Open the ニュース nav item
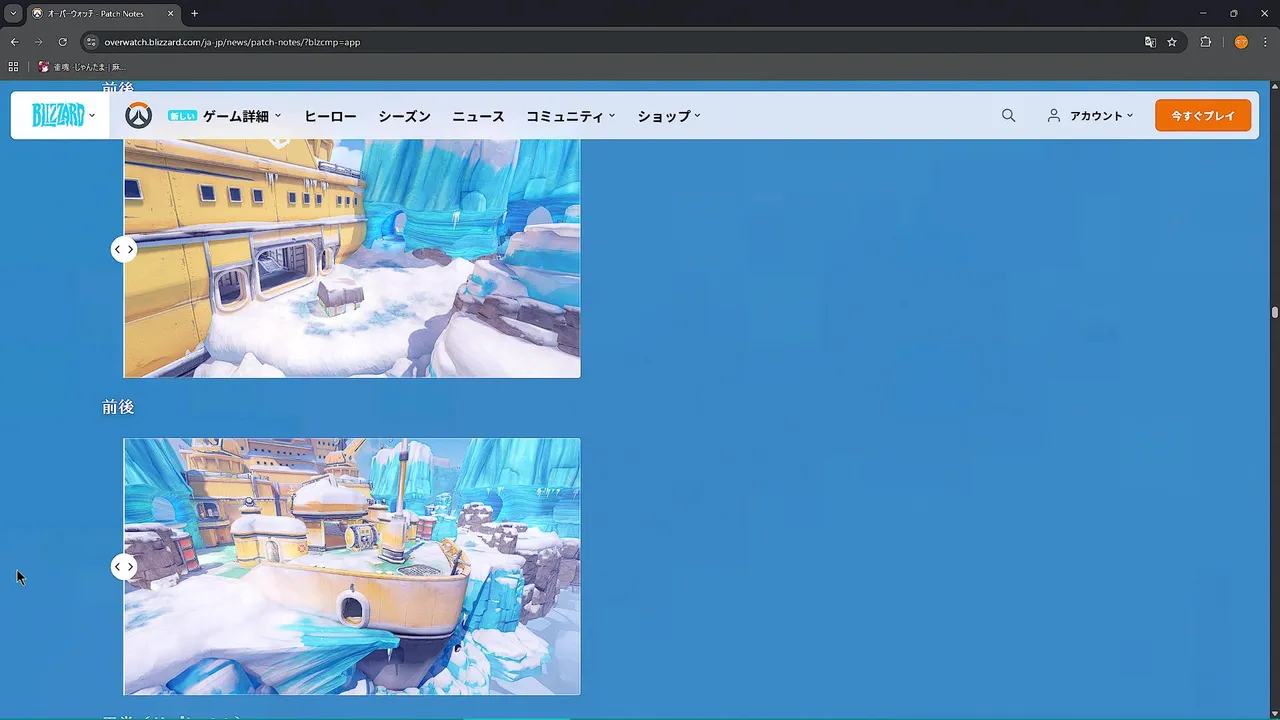 click(478, 116)
